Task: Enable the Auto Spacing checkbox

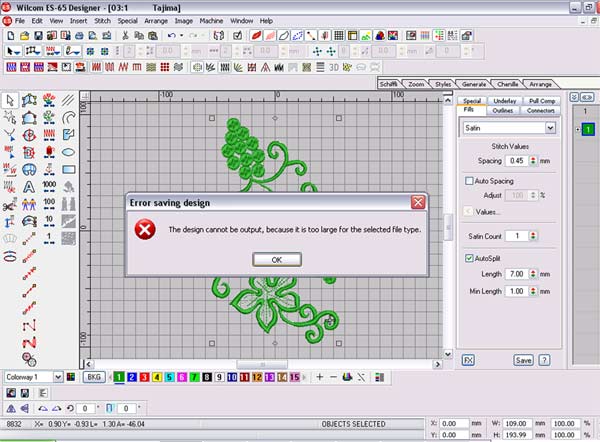Action: 470,181
